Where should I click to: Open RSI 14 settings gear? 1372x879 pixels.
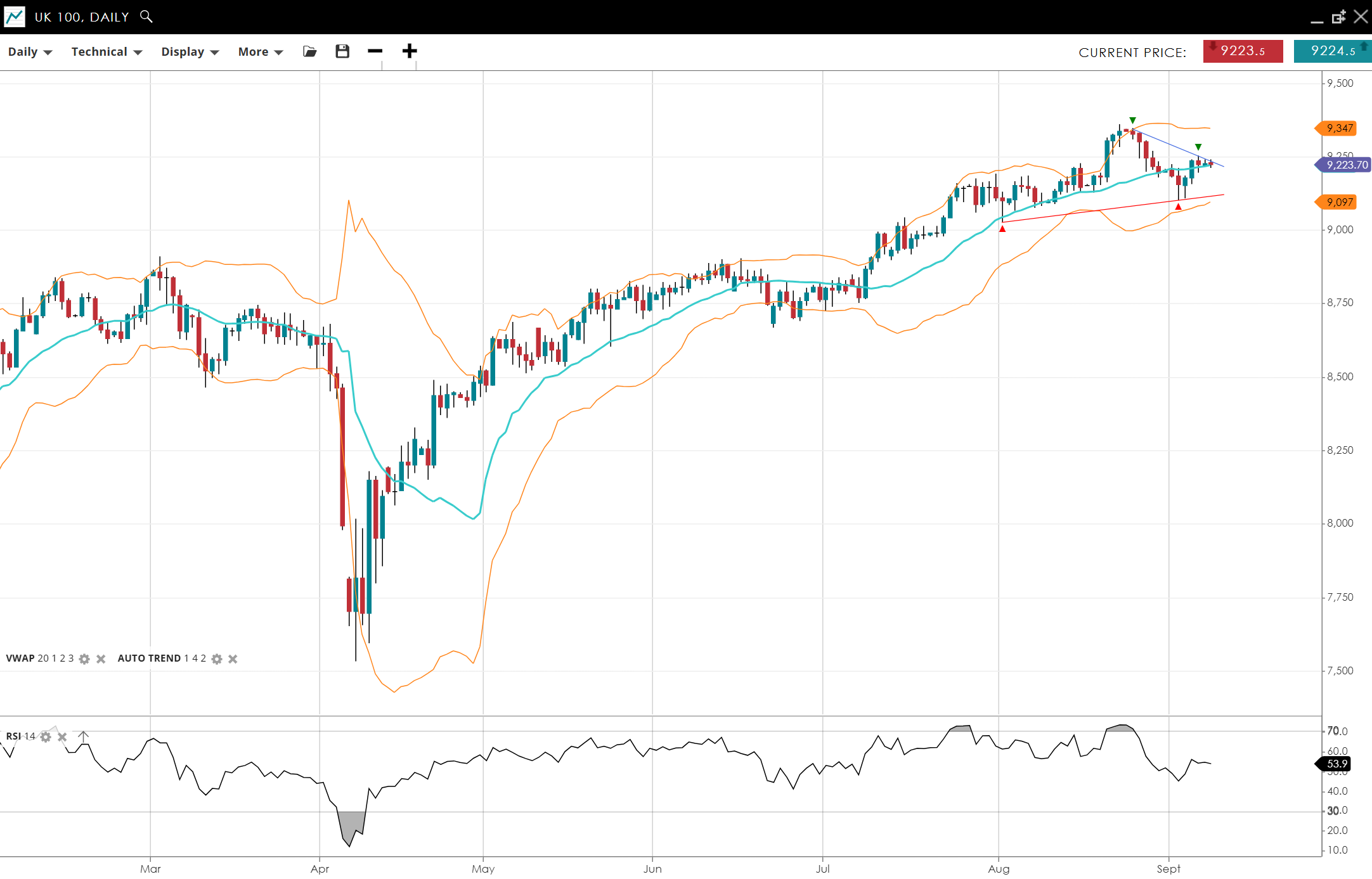pos(46,737)
